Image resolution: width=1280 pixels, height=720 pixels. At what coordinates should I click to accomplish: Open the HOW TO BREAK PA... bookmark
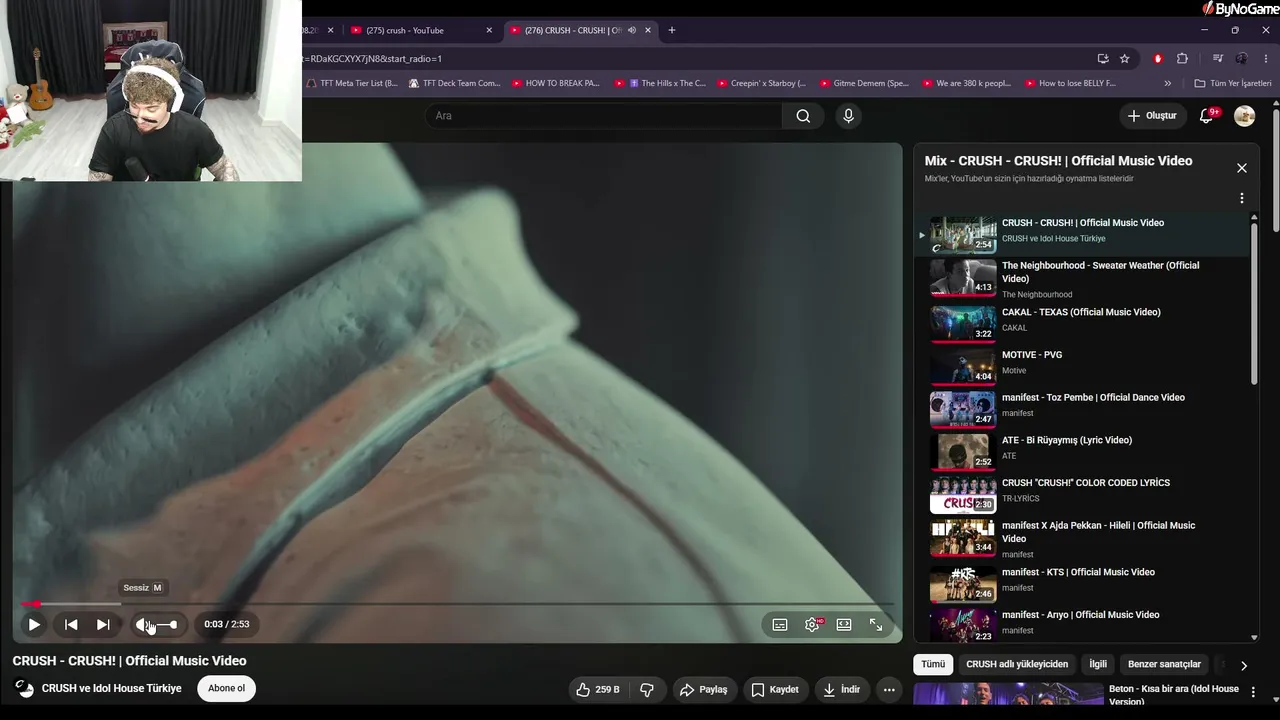555,83
